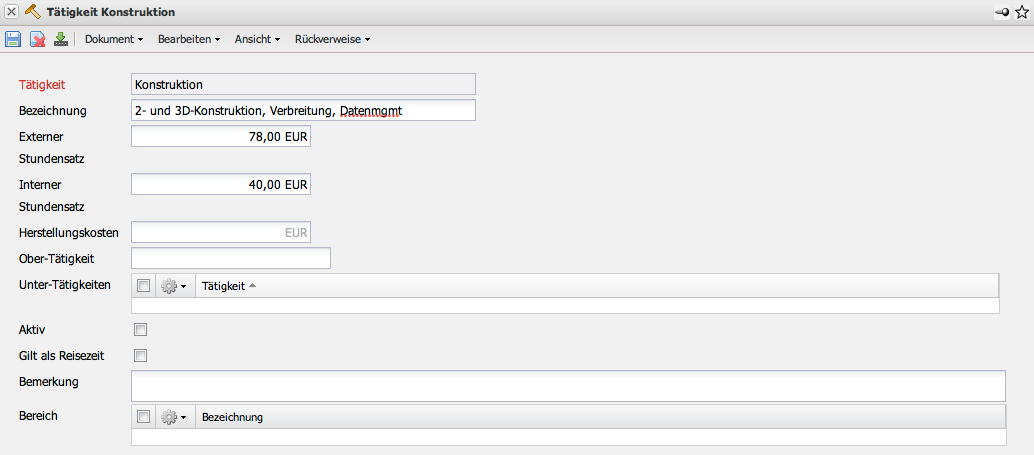Click the blue floppy disk save icon
1034x455 pixels.
point(13,40)
